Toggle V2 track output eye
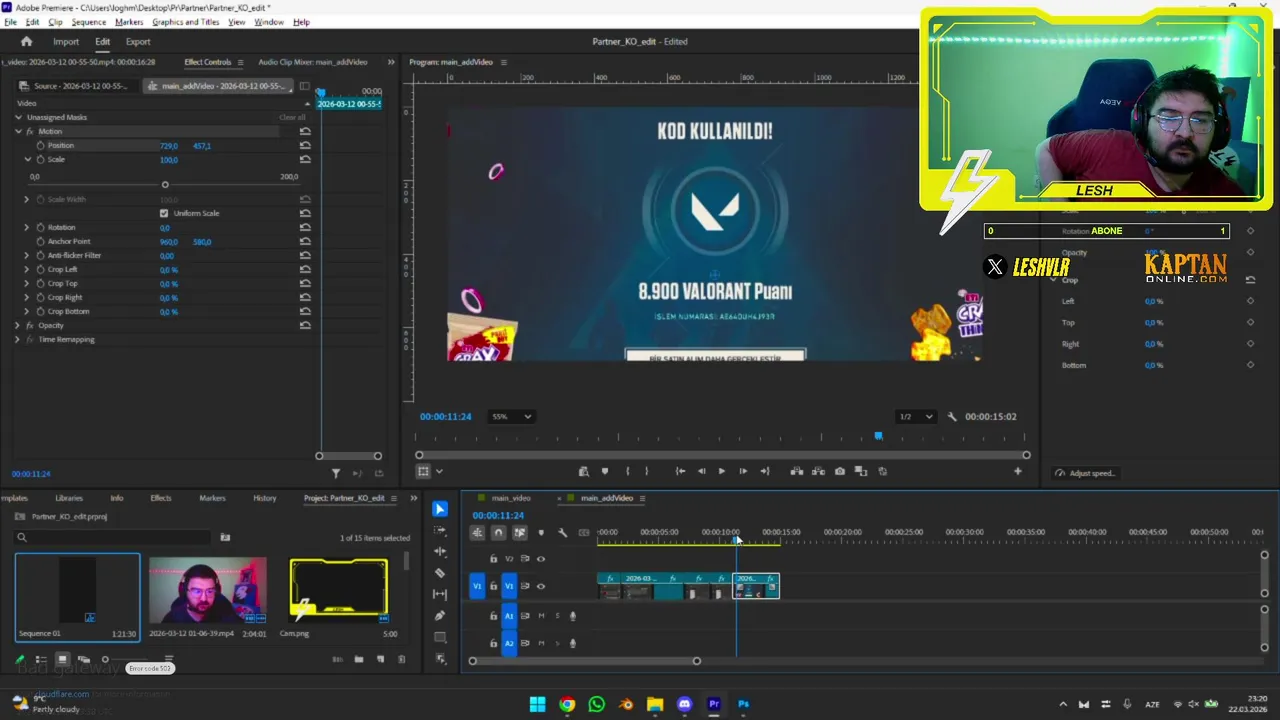Viewport: 1280px width, 720px height. pos(541,559)
